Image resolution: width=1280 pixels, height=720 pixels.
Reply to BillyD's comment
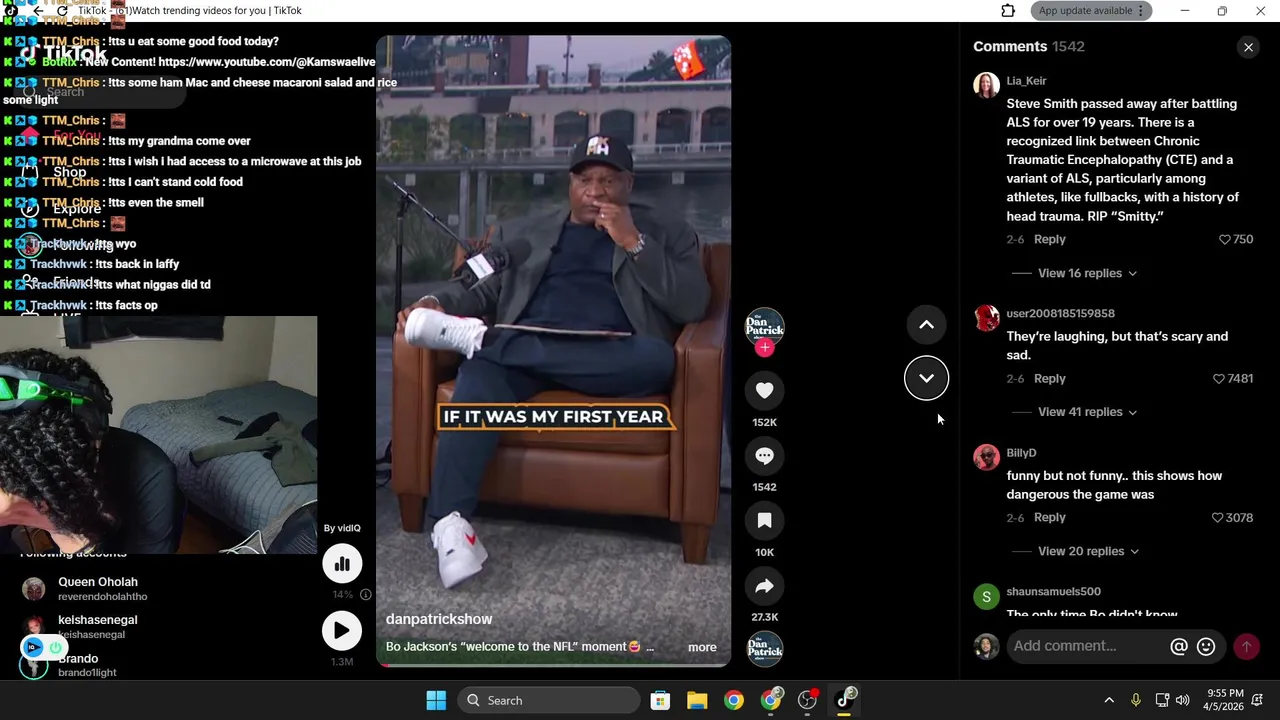point(1049,518)
